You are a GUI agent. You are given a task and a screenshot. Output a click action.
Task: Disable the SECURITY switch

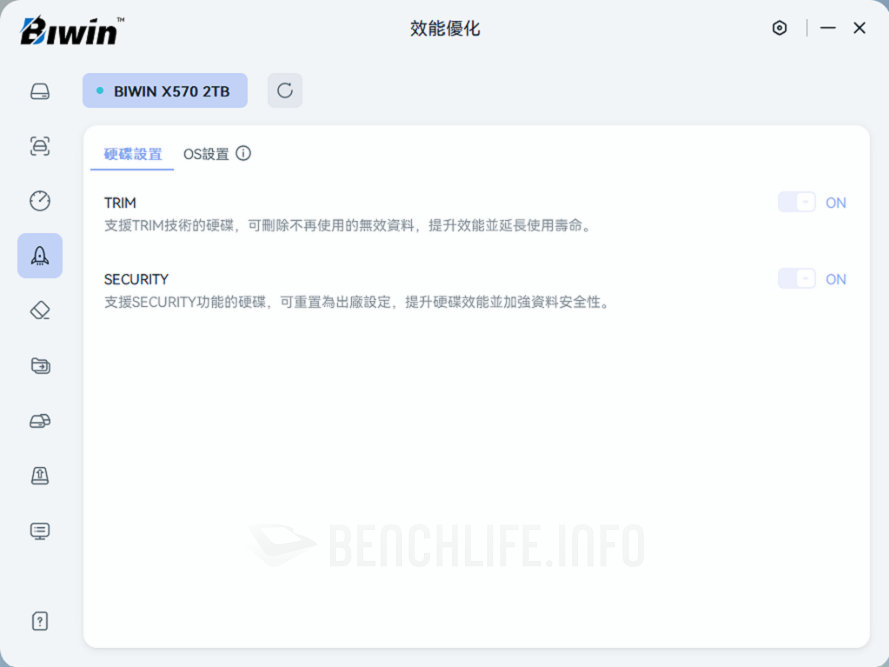(797, 279)
